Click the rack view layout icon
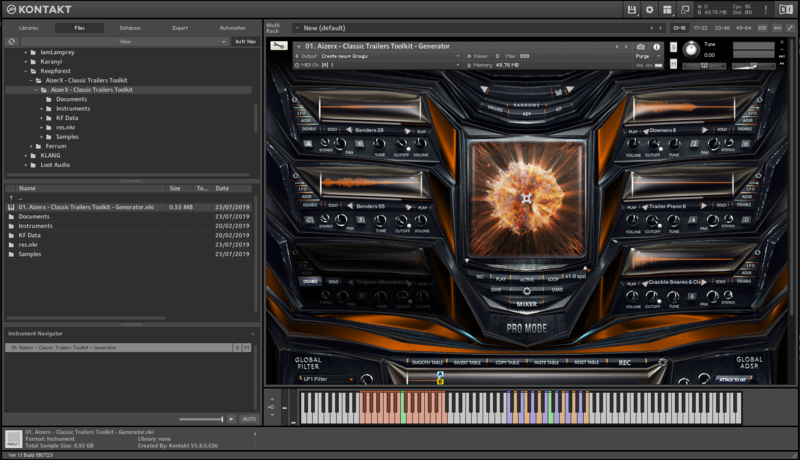The width and height of the screenshot is (800, 460). pos(668,10)
